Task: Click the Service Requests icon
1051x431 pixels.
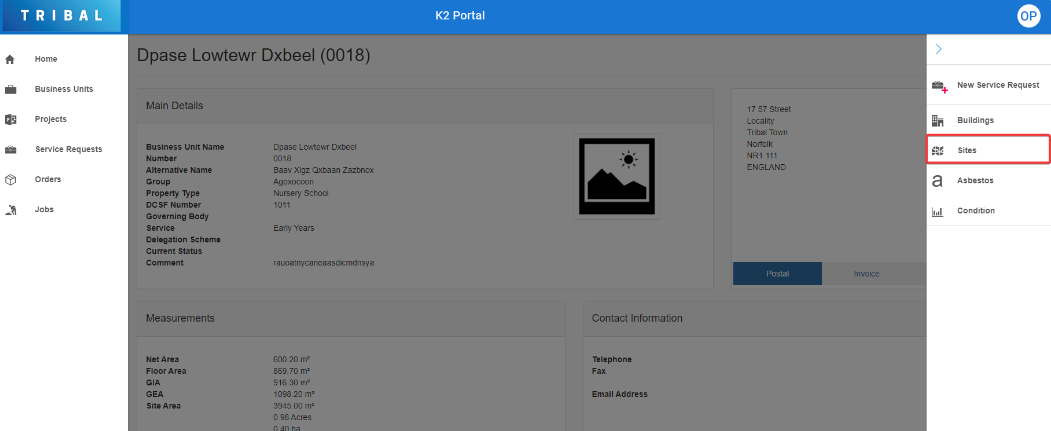Action: click(x=11, y=149)
